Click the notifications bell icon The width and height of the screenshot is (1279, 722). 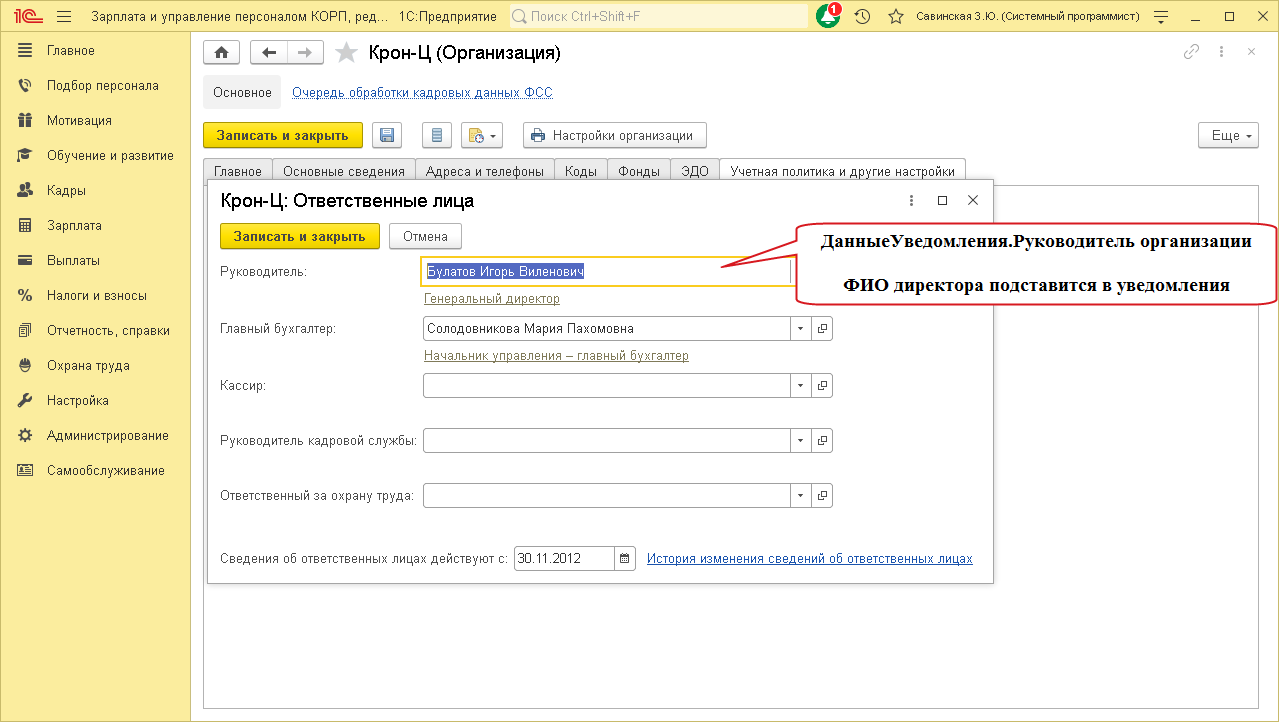click(828, 17)
